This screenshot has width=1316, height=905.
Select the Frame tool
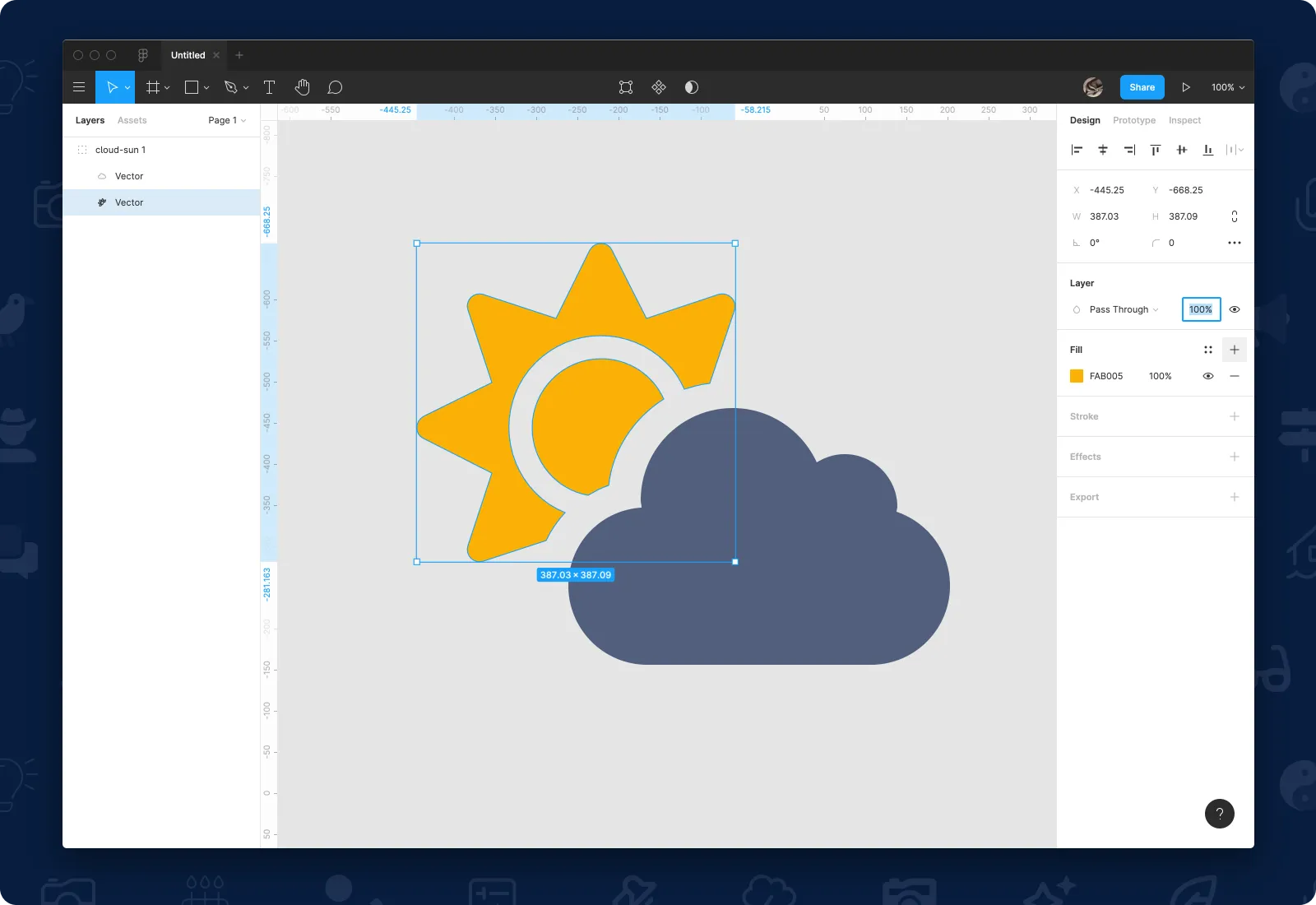coord(153,87)
